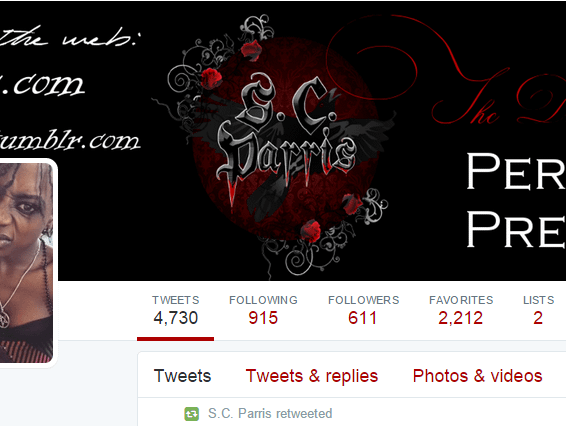
Task: Switch to the Tweets & replies tab
Action: [312, 376]
